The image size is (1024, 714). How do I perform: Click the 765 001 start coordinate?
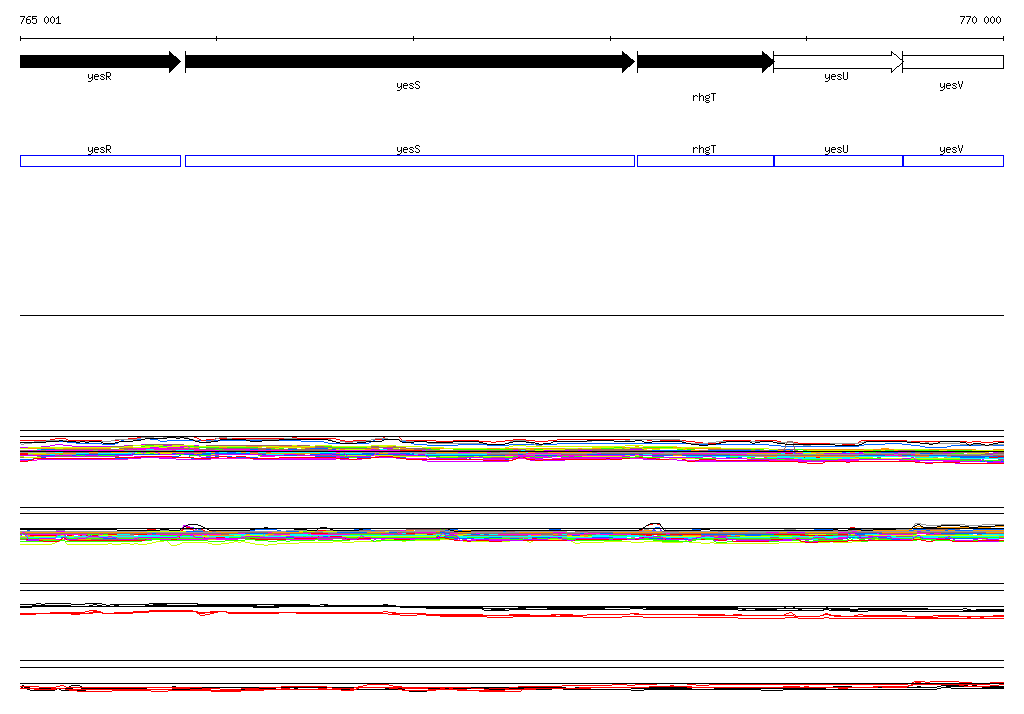coord(40,20)
